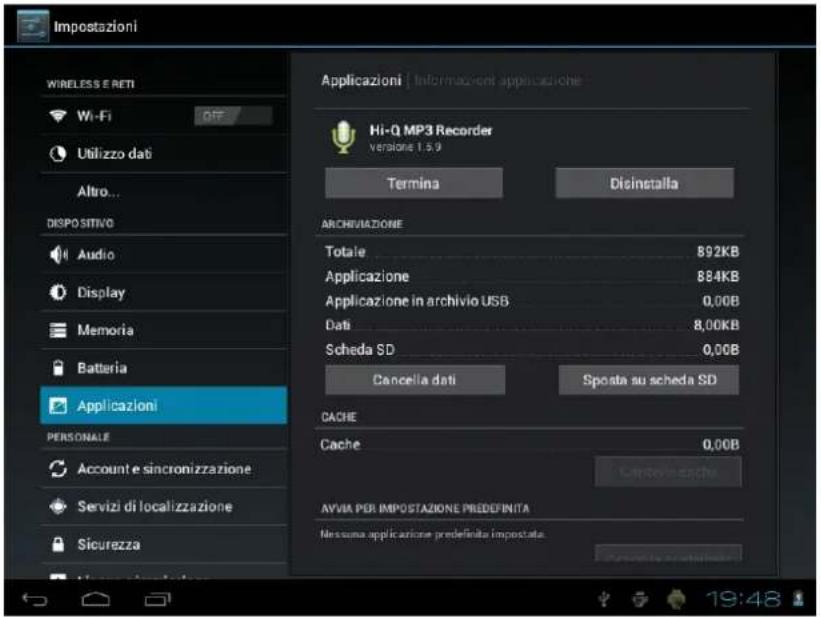The width and height of the screenshot is (821, 617).
Task: Tap the Hi-Q MP3 Recorder title
Action: click(431, 130)
